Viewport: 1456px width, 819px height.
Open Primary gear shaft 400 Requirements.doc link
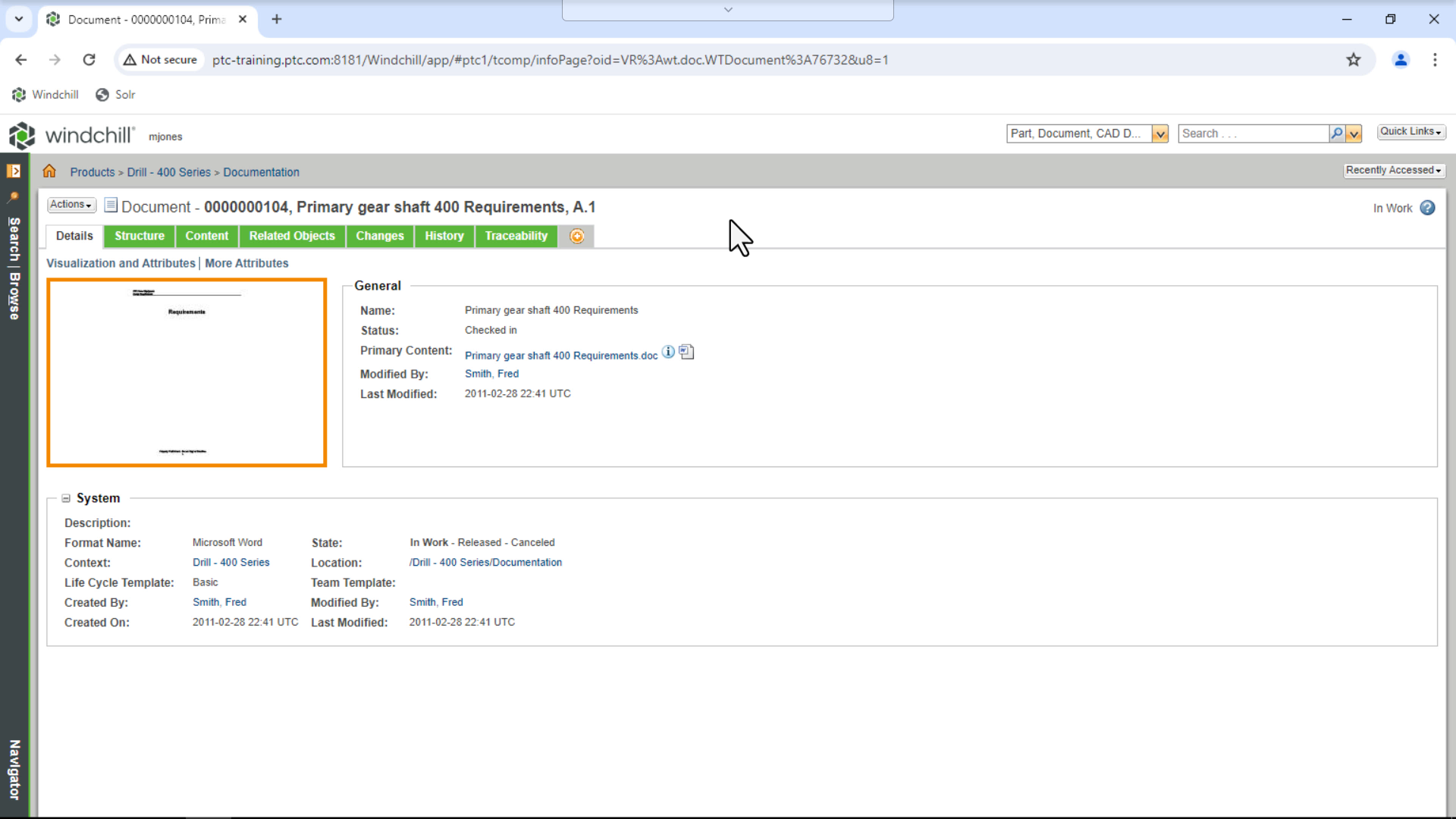pyautogui.click(x=561, y=356)
